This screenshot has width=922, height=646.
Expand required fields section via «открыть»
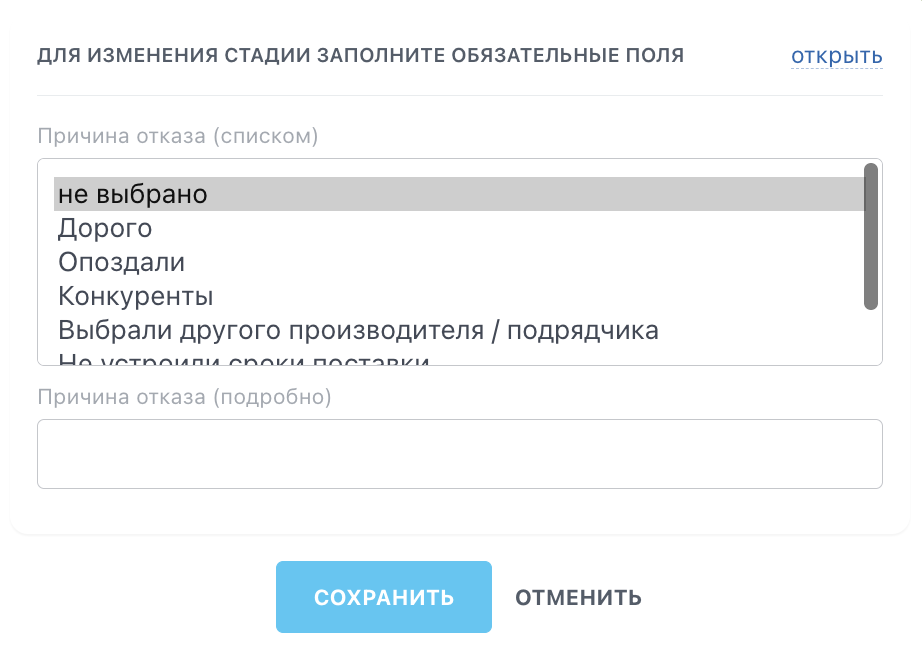[x=836, y=56]
